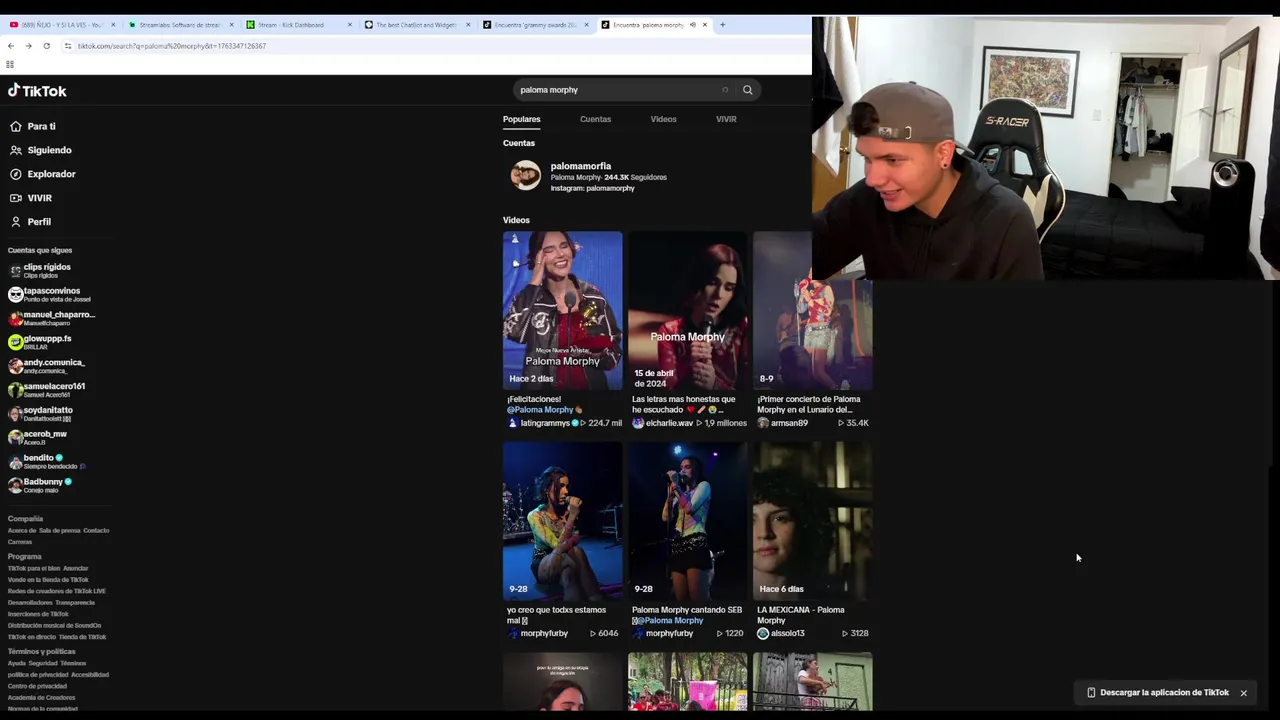The height and width of the screenshot is (720, 1280).
Task: Select the Populares tab
Action: tap(521, 119)
